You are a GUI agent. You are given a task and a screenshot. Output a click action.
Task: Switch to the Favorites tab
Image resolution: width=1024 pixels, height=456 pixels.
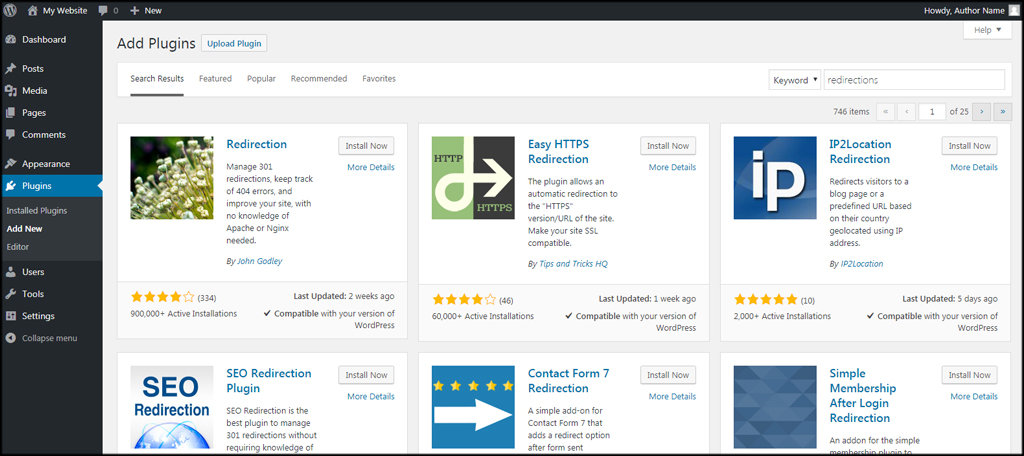(379, 78)
